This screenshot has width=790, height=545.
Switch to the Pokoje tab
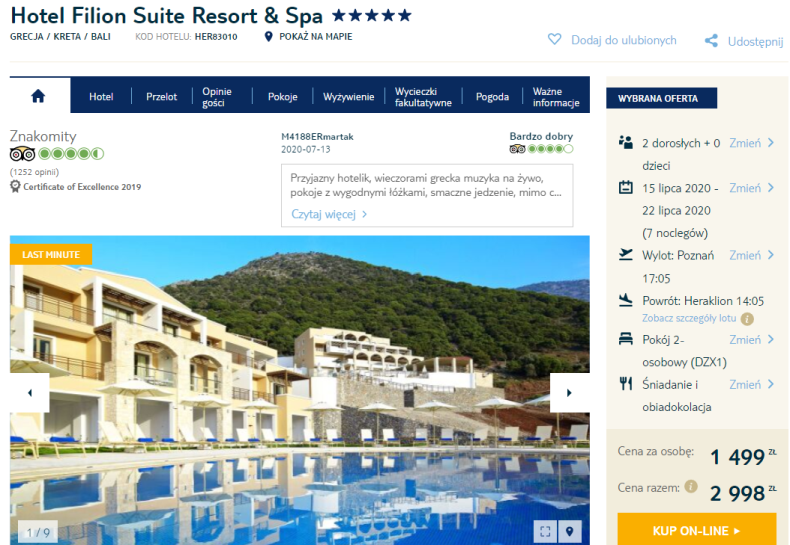283,96
